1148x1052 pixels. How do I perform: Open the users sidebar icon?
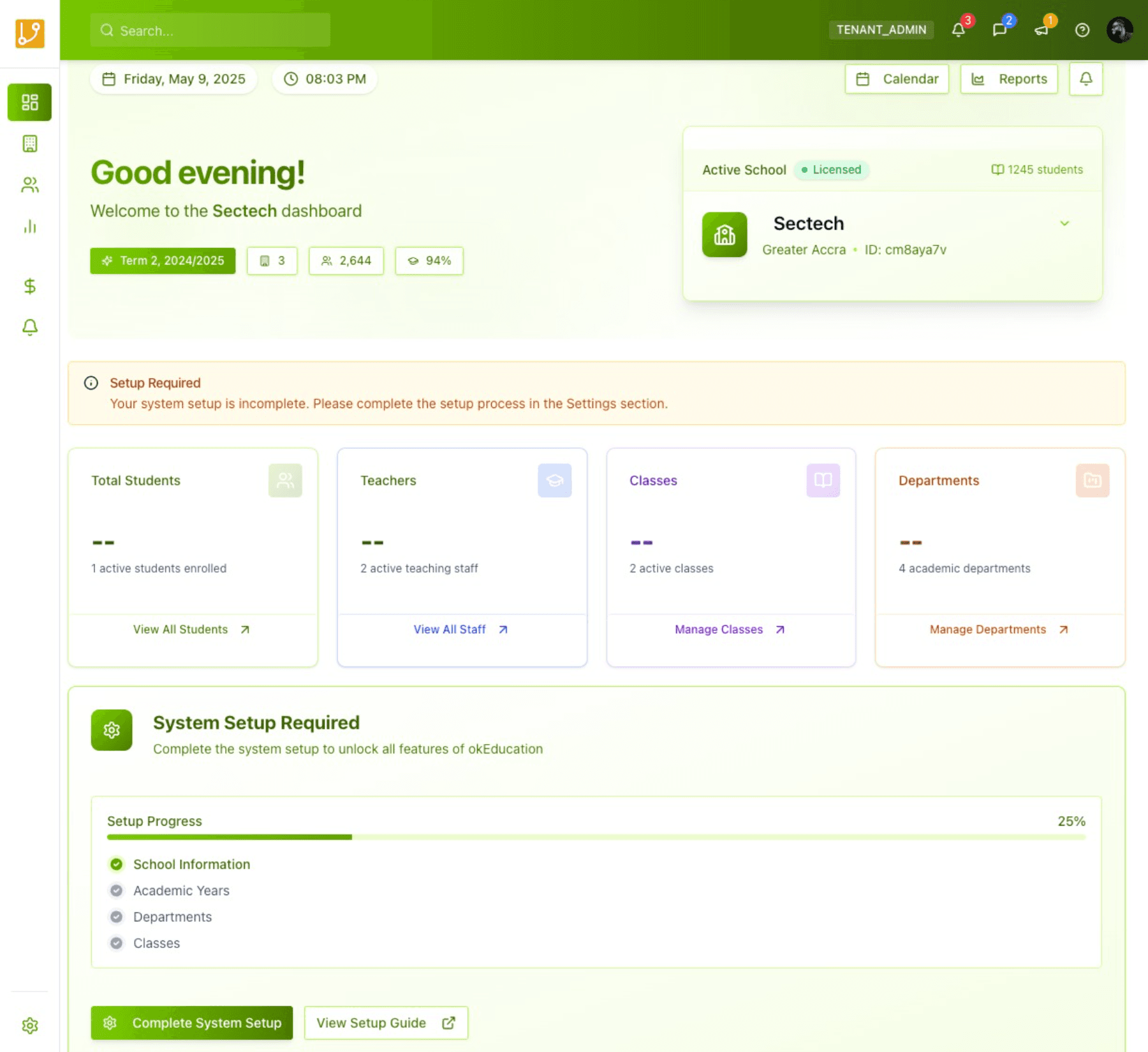pyautogui.click(x=29, y=185)
